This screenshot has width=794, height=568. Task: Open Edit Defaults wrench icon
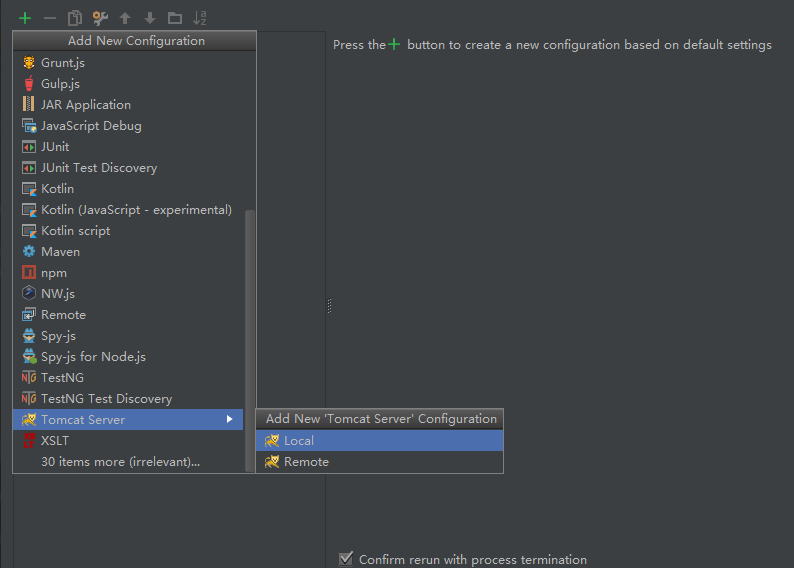click(100, 18)
